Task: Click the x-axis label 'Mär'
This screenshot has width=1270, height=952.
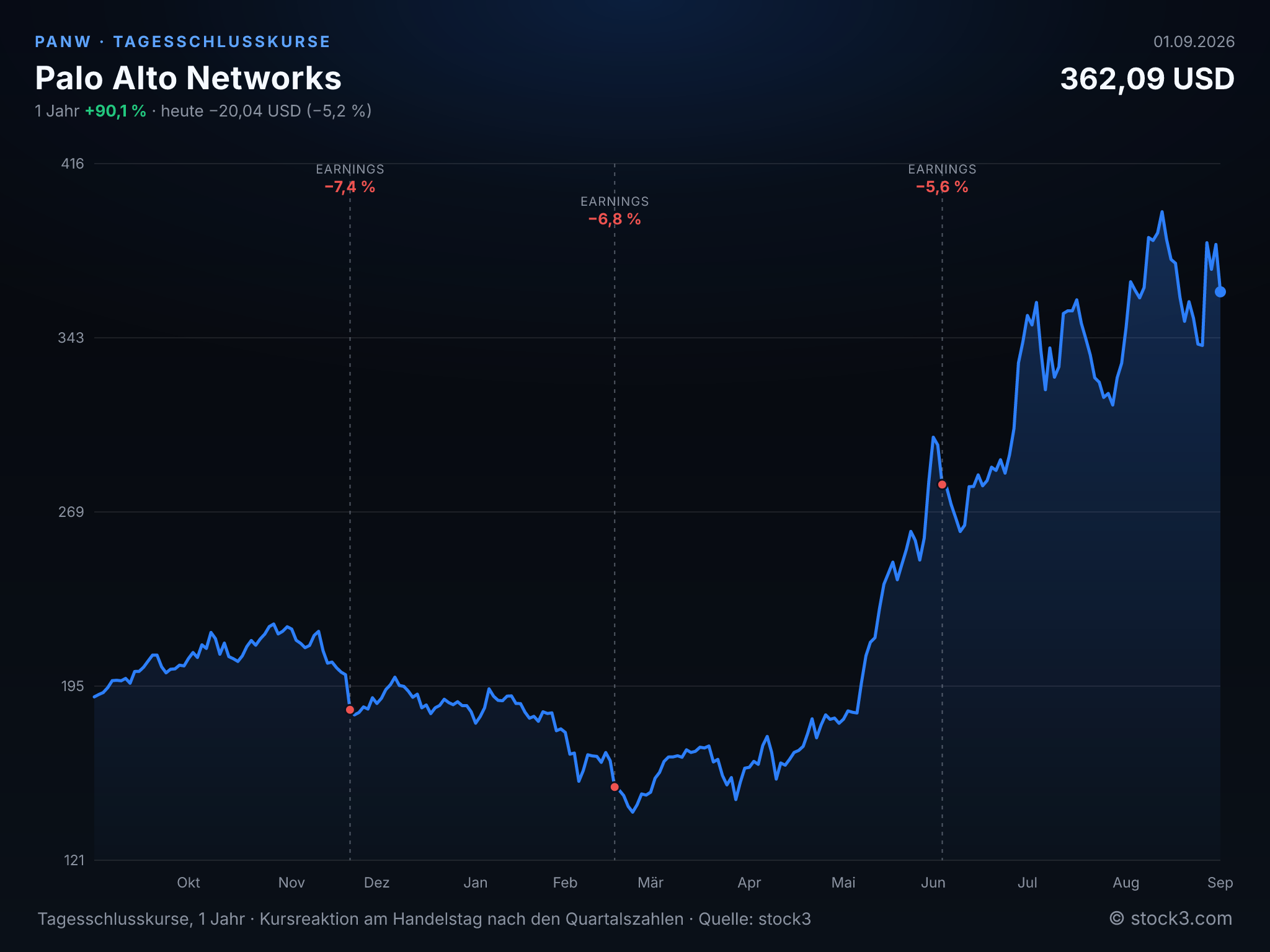Action: [651, 883]
